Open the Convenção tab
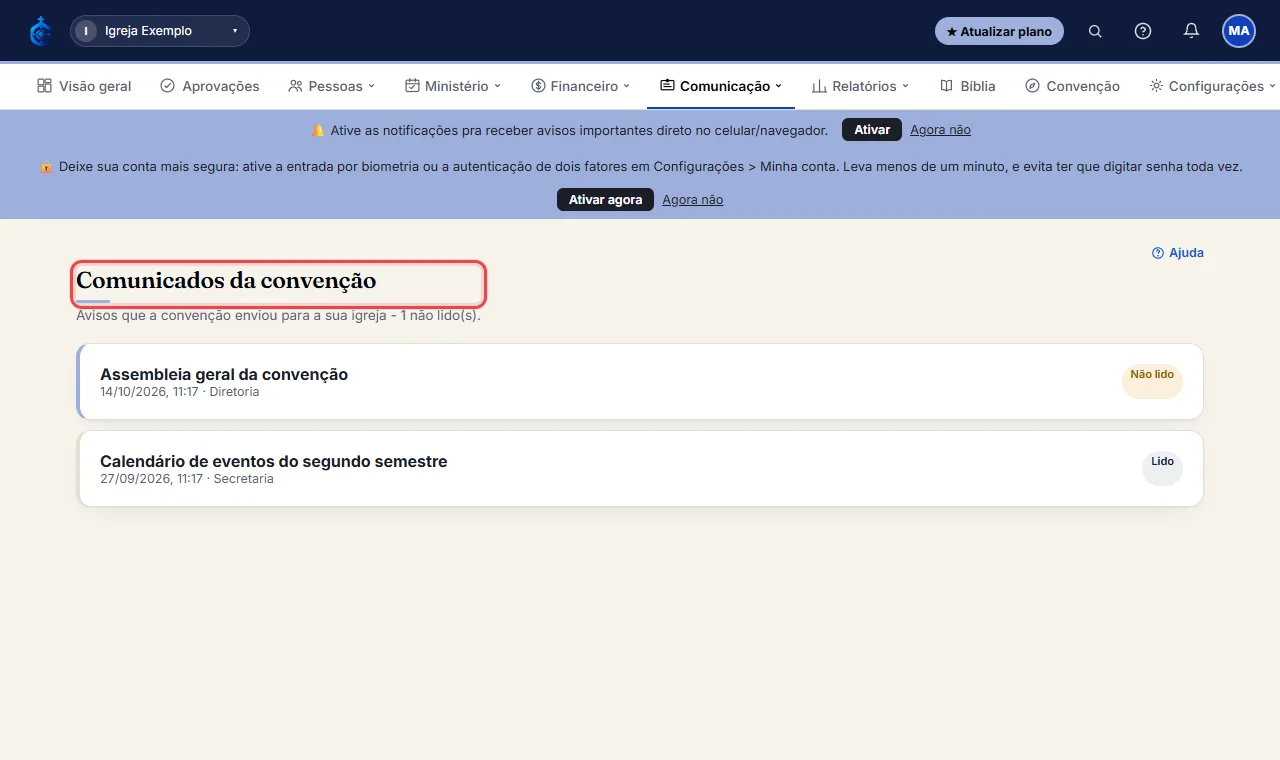Screen dimensions: 1280x760 tap(1073, 86)
